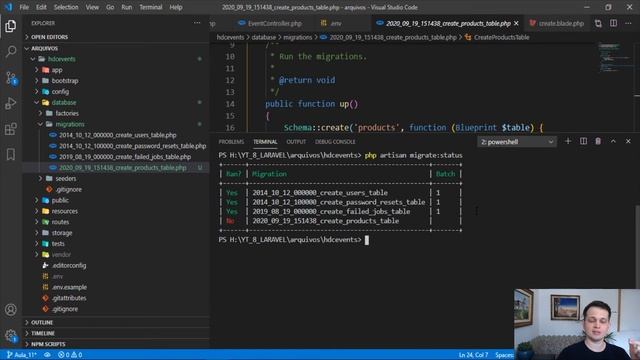Kill the terminal with trash icon
640x360 pixels.
click(598, 141)
